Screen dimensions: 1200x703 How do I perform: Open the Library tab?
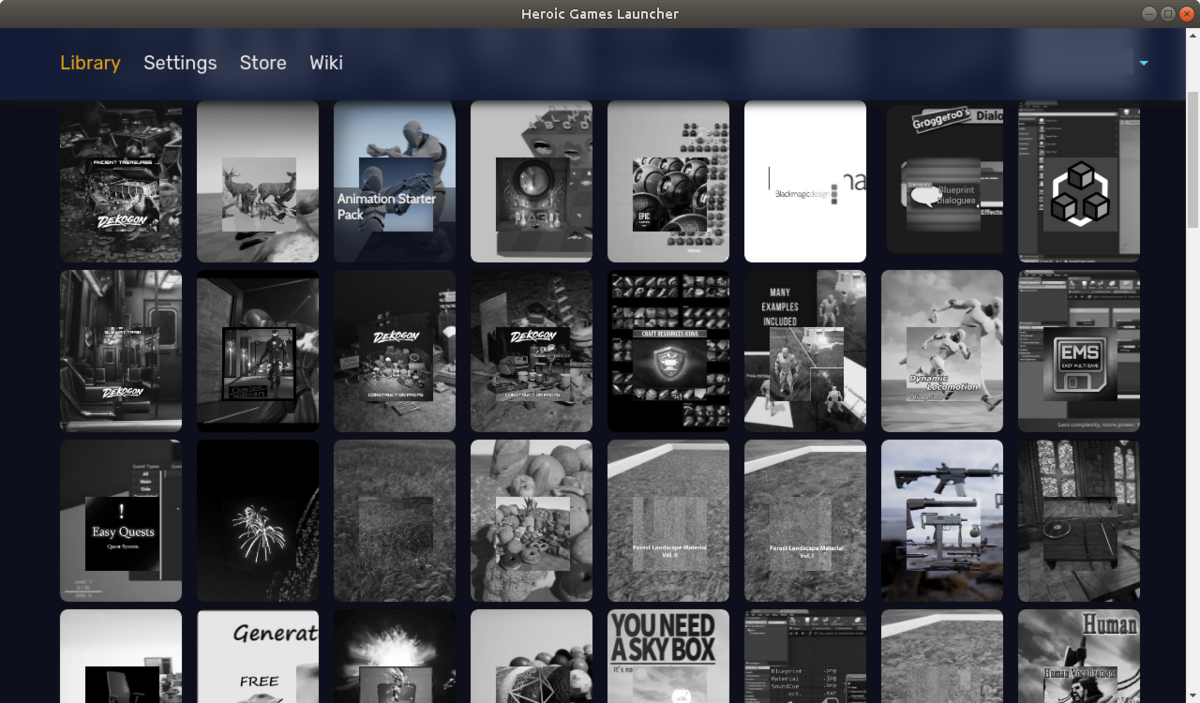tap(90, 63)
